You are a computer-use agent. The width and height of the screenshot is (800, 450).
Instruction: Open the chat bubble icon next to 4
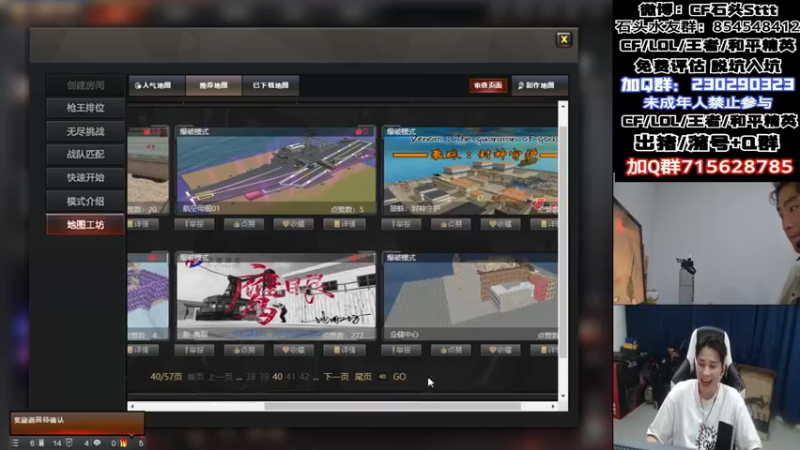click(x=96, y=443)
